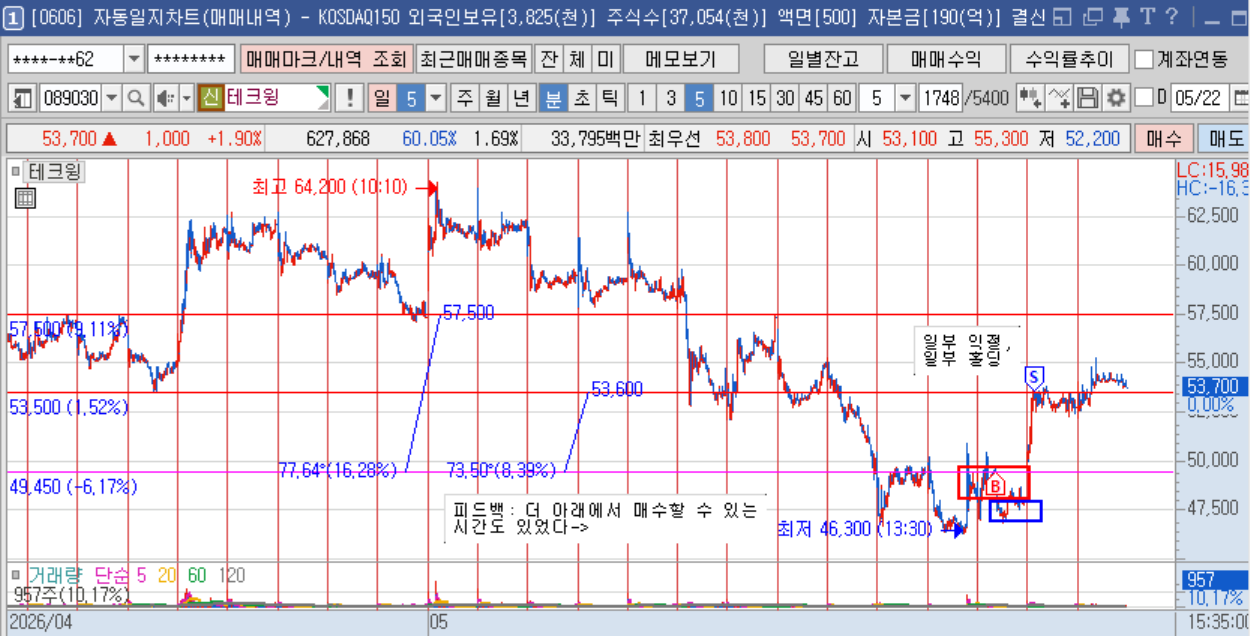Click the detach window icon in title bar
The height and width of the screenshot is (636, 1250).
pyautogui.click(x=1093, y=16)
